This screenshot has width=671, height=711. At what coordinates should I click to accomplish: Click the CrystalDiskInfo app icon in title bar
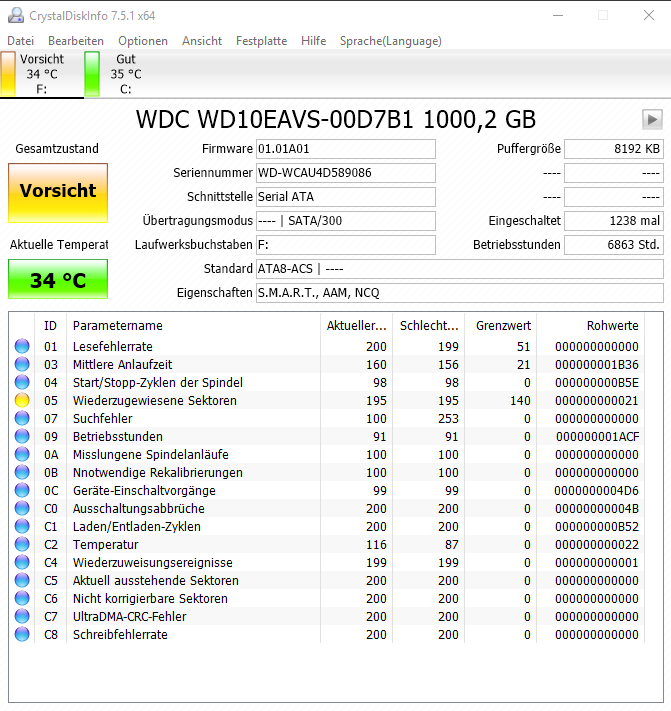click(16, 15)
